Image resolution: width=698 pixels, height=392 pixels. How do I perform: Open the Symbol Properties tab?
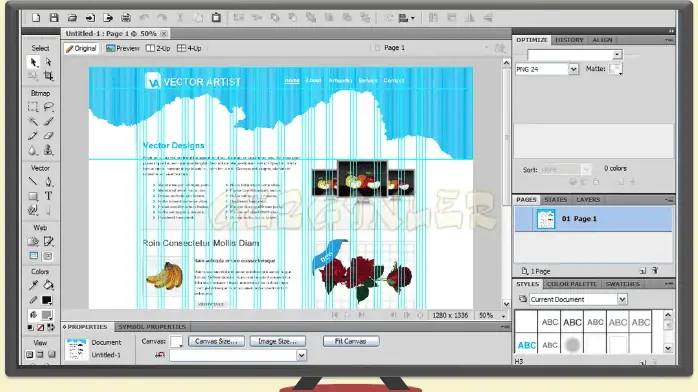click(152, 327)
